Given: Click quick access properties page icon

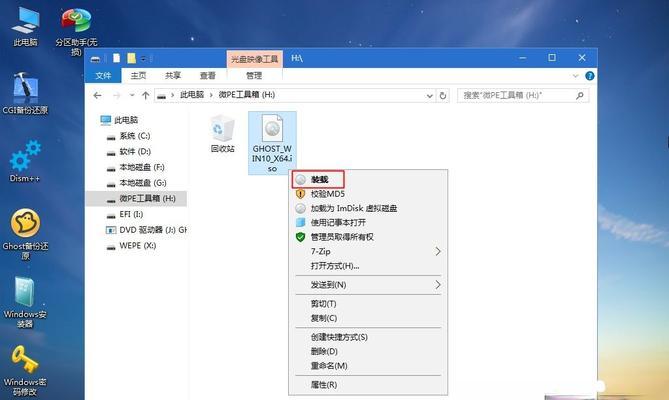Looking at the screenshot, I should click(116, 58).
